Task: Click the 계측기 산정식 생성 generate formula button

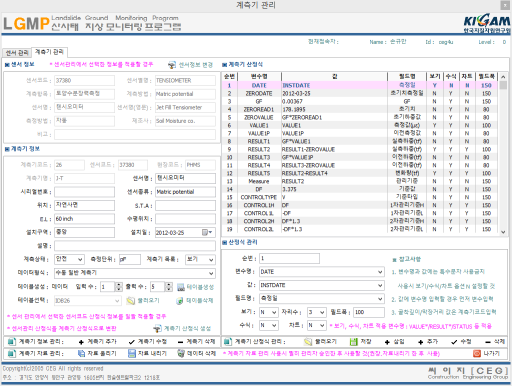Action: coord(182,329)
